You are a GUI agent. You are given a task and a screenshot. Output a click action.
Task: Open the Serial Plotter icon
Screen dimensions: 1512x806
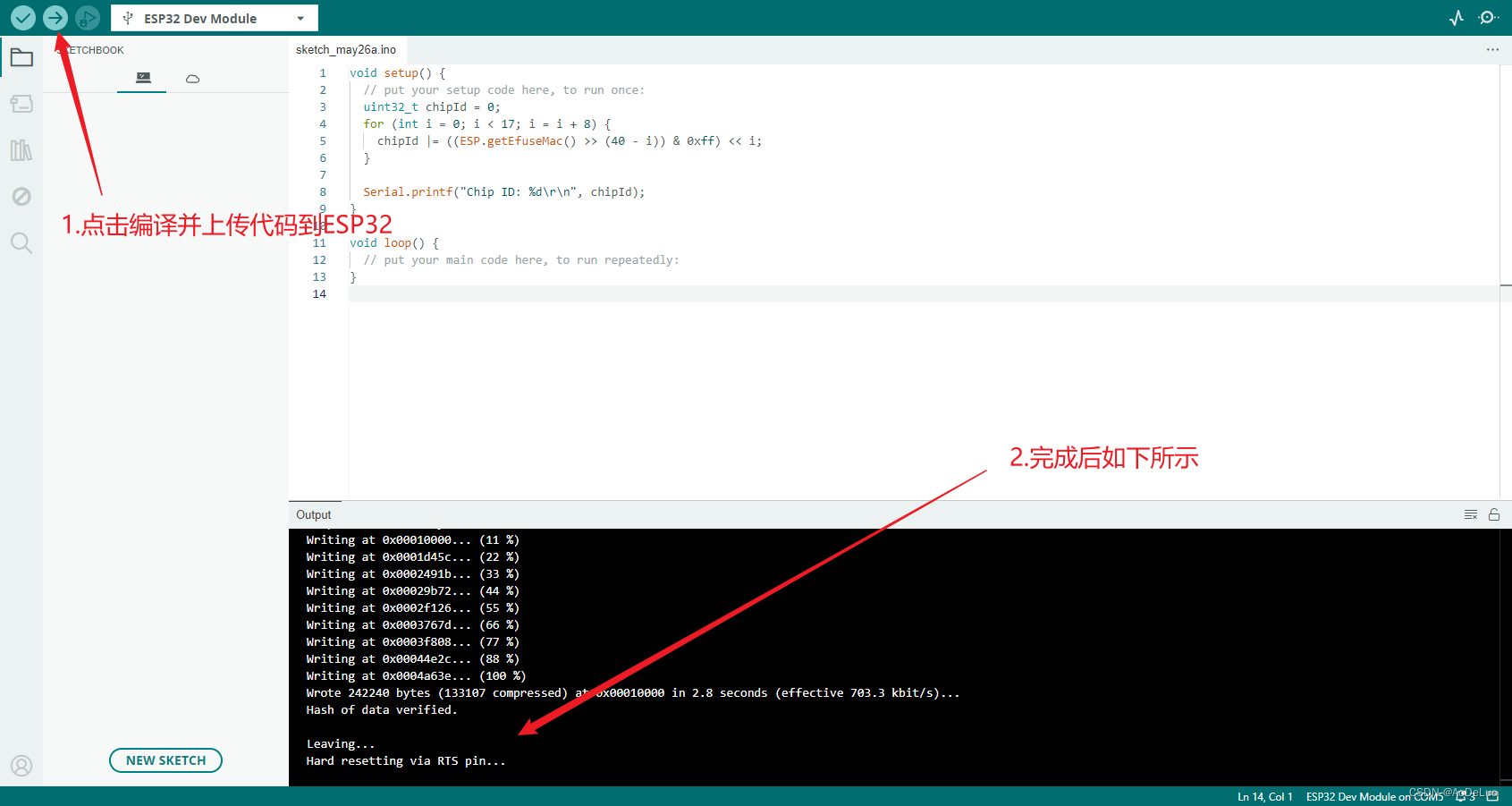pyautogui.click(x=1457, y=18)
